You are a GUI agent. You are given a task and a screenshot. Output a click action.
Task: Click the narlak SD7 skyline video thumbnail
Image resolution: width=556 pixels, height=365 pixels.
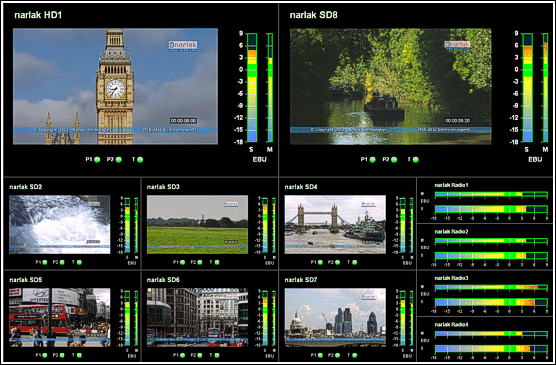335,317
